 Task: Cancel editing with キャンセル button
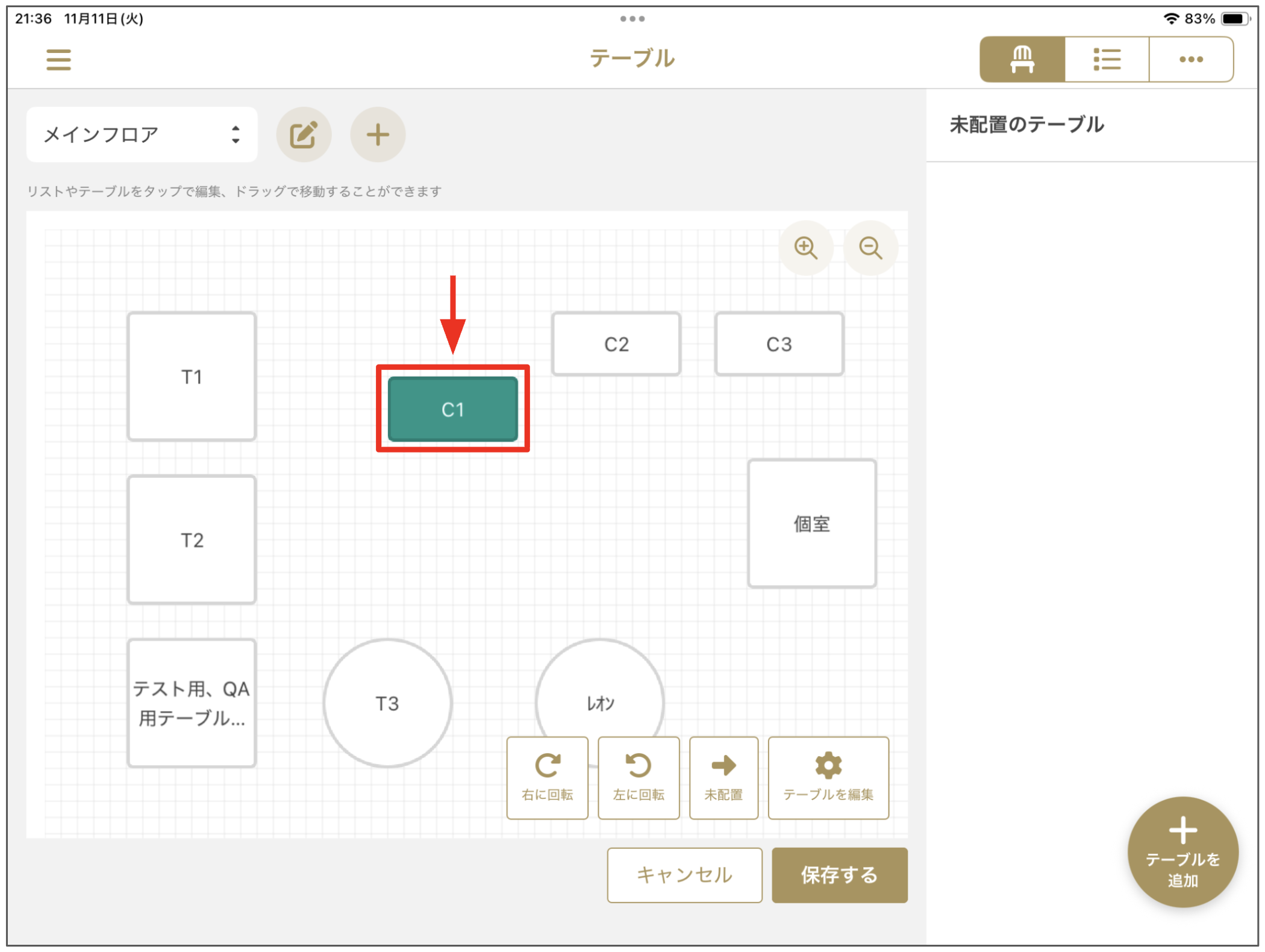[684, 875]
